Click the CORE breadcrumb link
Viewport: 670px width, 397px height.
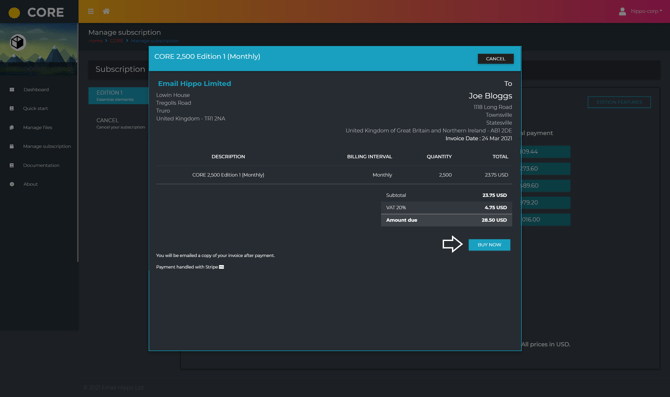click(x=116, y=41)
